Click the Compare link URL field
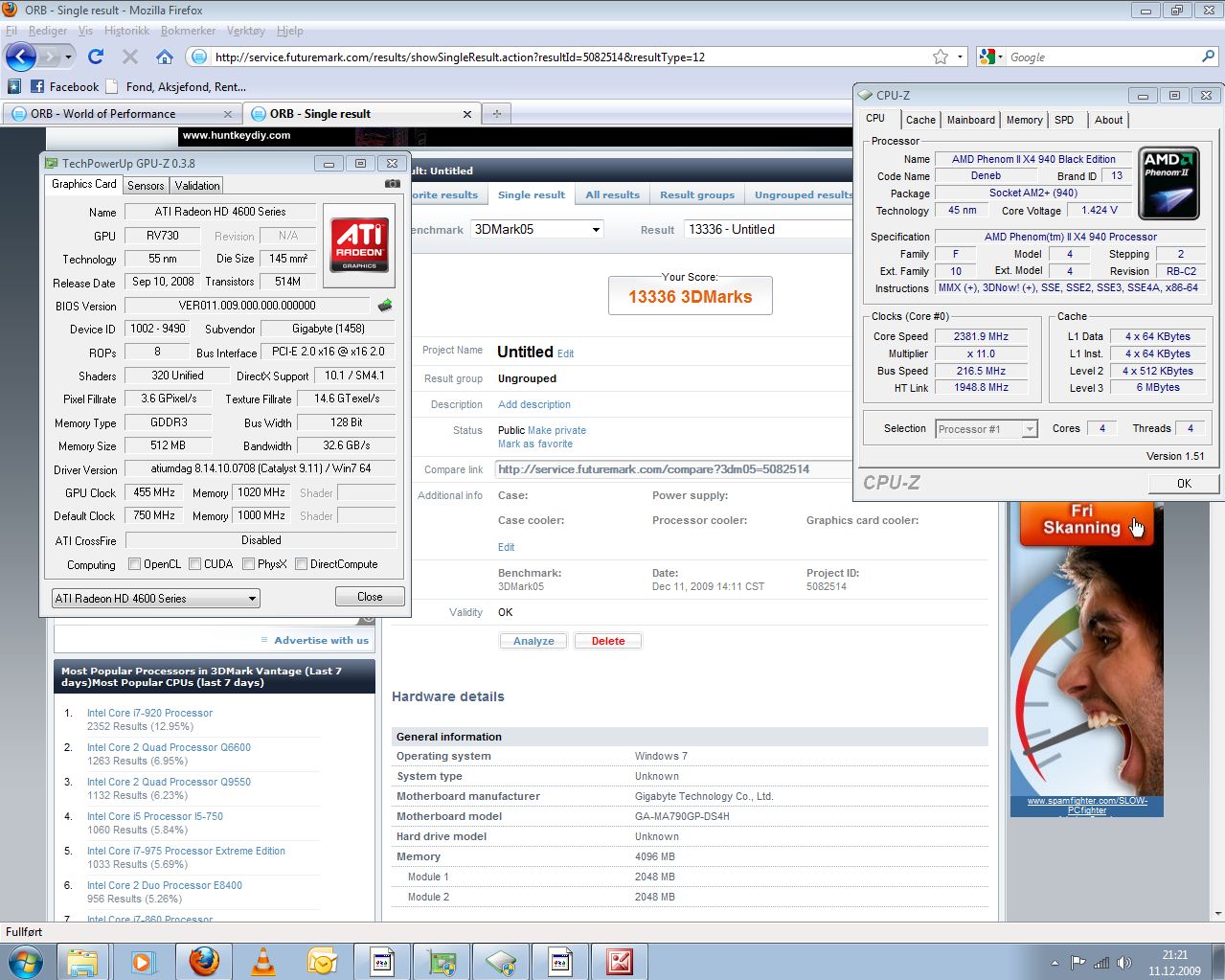The width and height of the screenshot is (1225, 980). click(x=672, y=469)
